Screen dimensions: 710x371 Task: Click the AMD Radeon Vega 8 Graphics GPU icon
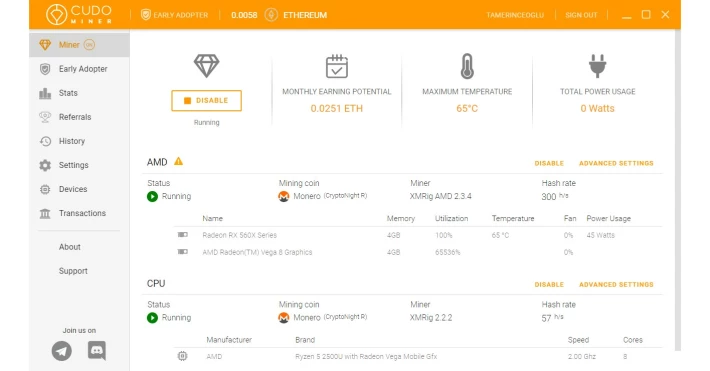pyautogui.click(x=182, y=251)
